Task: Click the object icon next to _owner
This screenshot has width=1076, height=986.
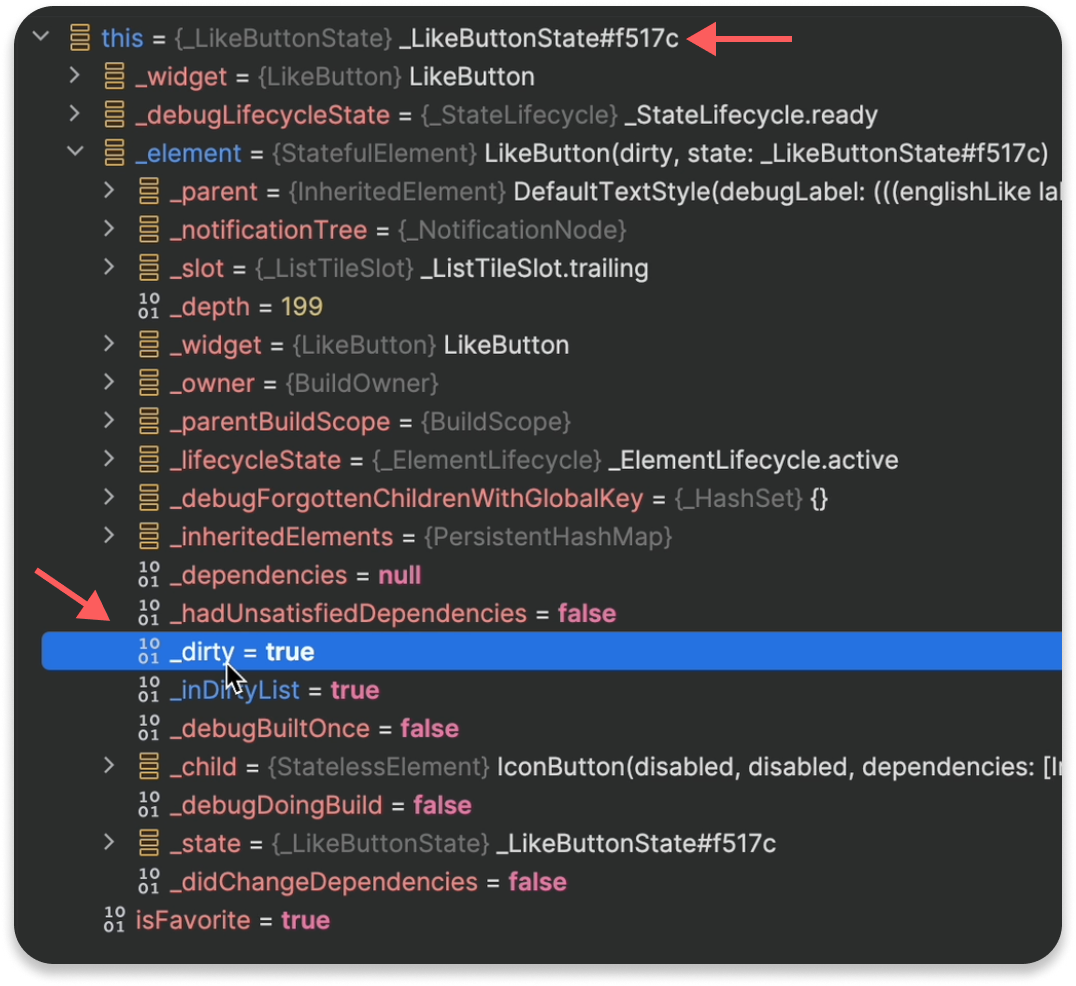Action: click(148, 383)
